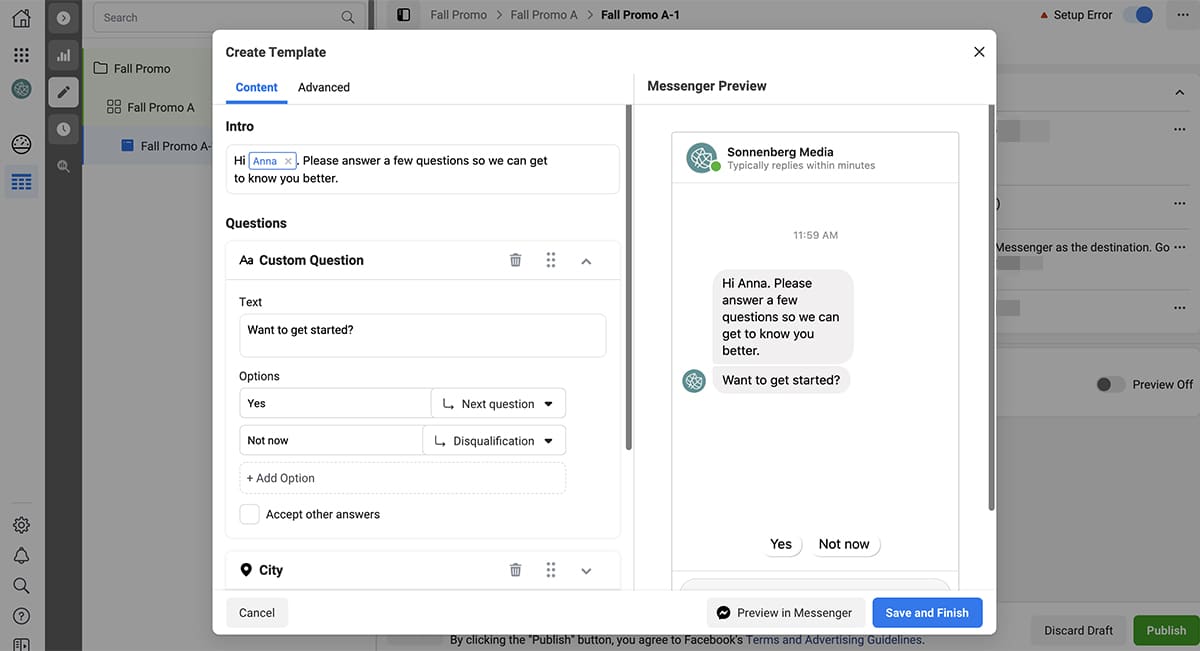The image size is (1200, 651).
Task: Click the help question mark icon
Action: [x=21, y=615]
